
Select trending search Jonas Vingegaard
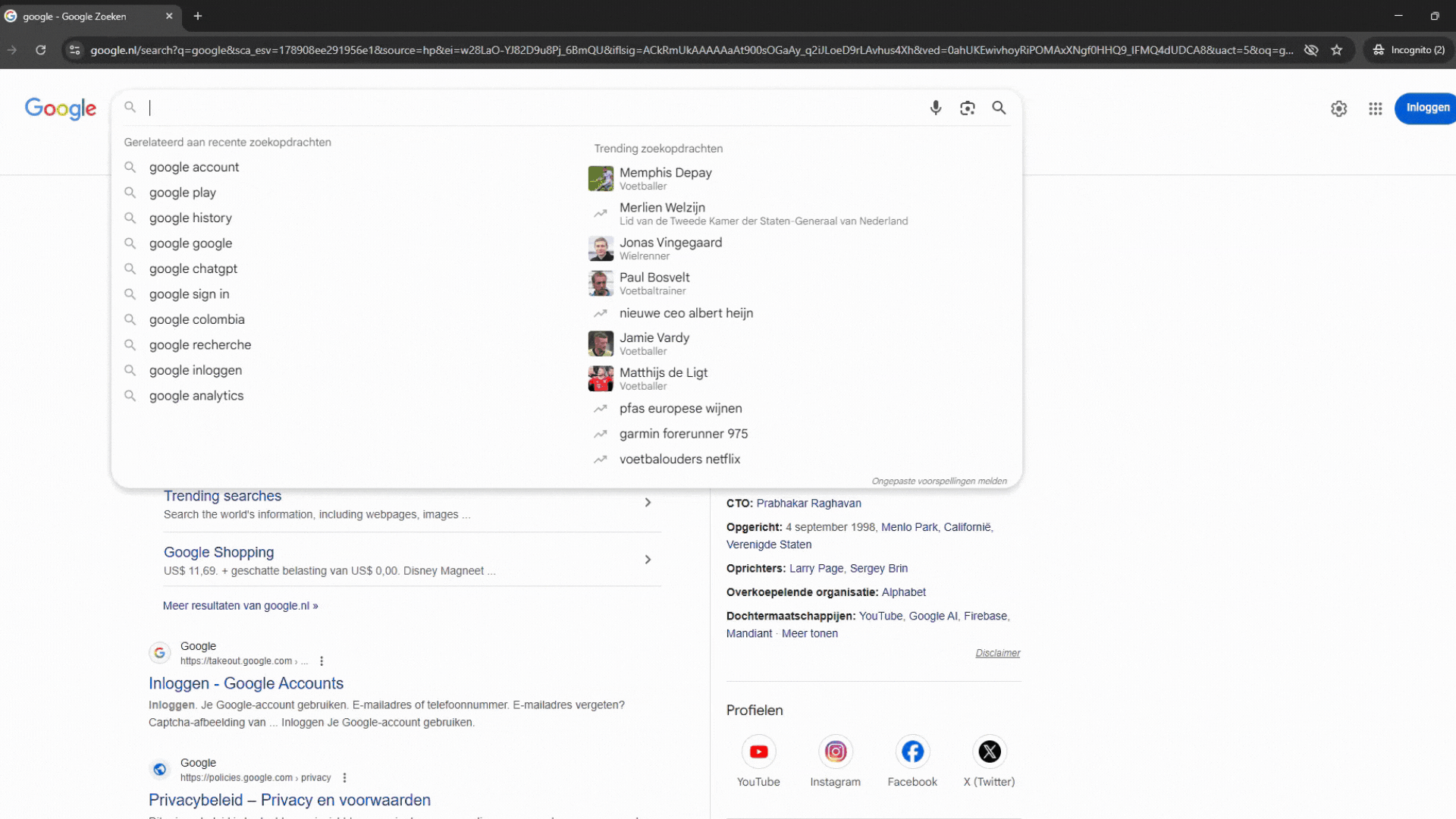(670, 243)
